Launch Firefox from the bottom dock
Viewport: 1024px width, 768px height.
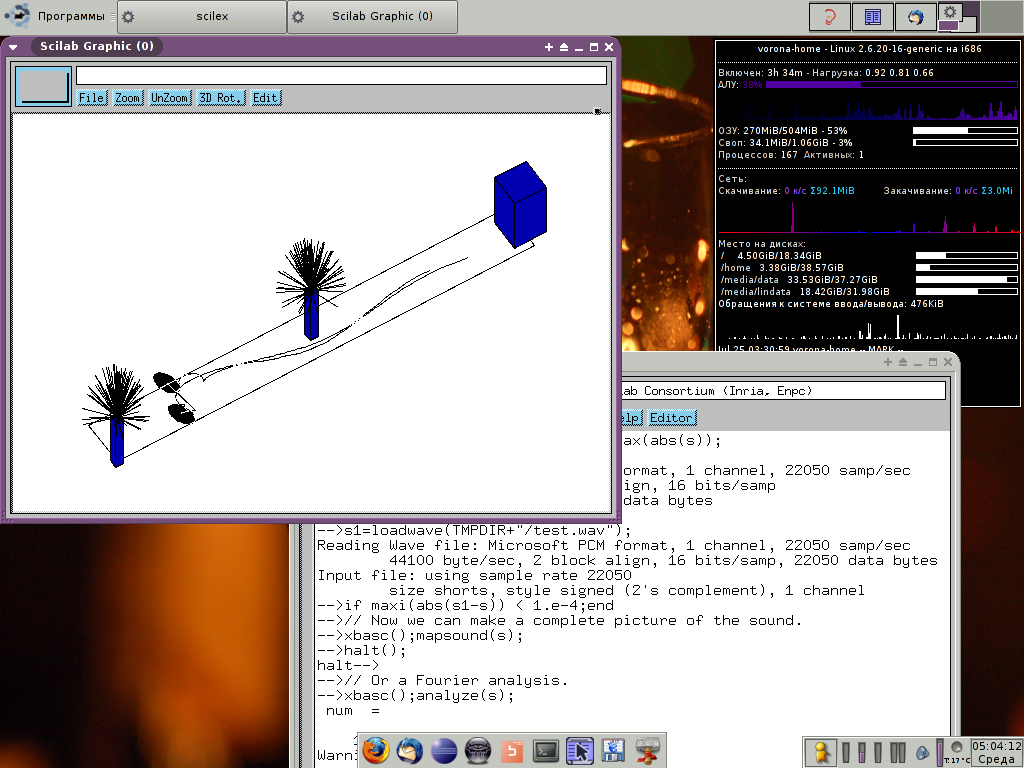pos(376,750)
